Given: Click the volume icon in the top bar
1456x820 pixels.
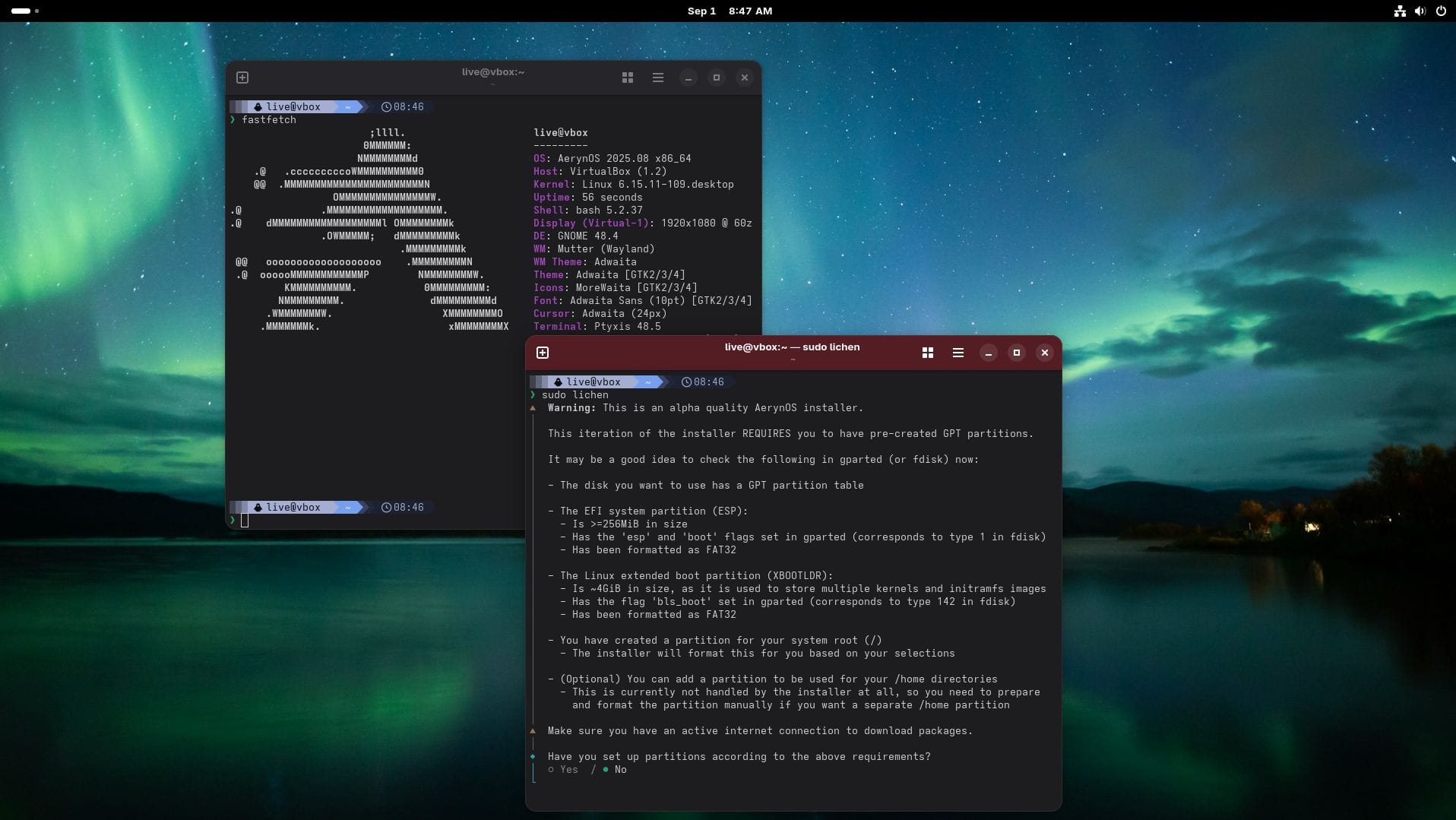Looking at the screenshot, I should pos(1420,11).
